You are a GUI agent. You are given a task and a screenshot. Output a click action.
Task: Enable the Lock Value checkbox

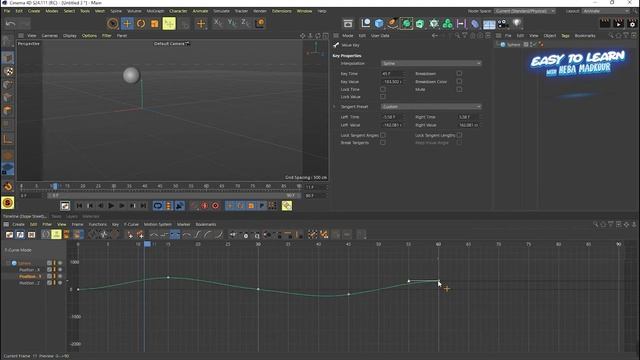[382, 97]
